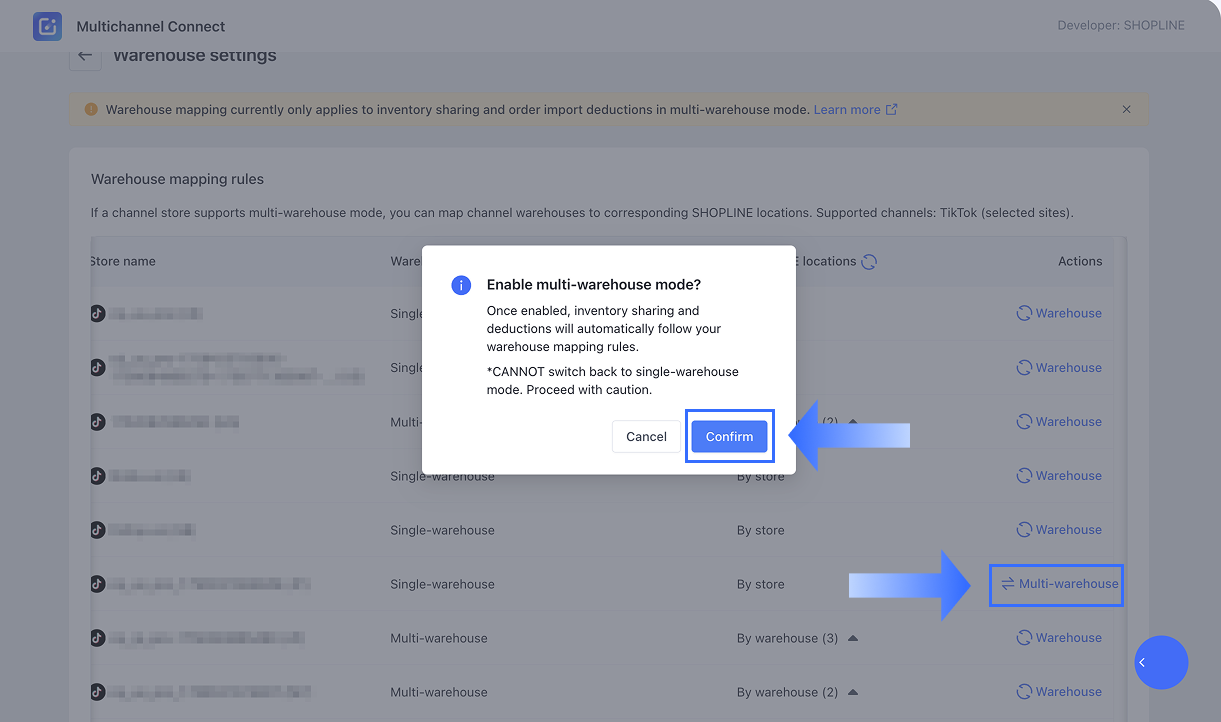The image size is (1221, 722).
Task: Select the Enable multi-warehouse mode? dialog title
Action: tap(594, 285)
